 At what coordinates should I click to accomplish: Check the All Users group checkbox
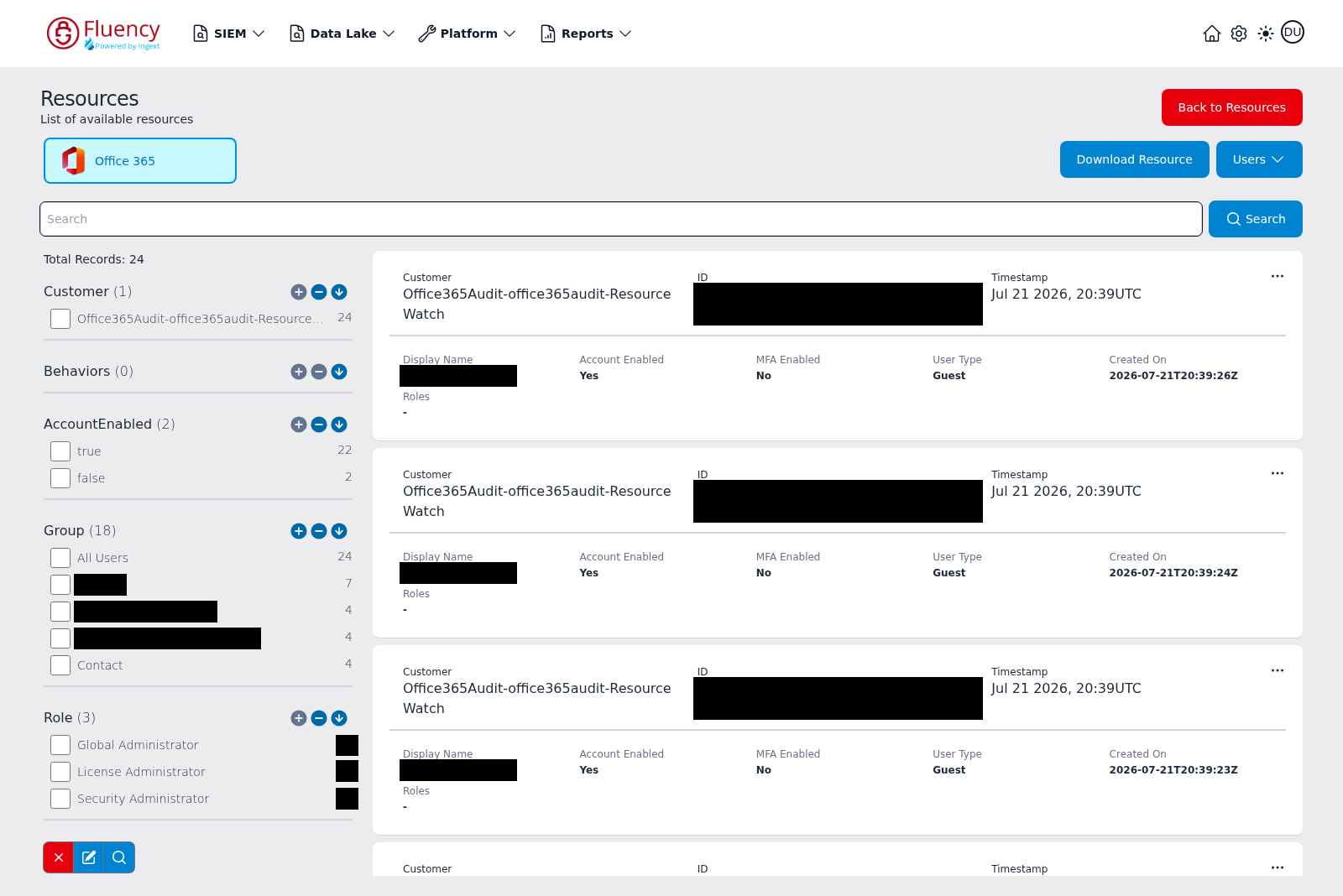tap(60, 558)
